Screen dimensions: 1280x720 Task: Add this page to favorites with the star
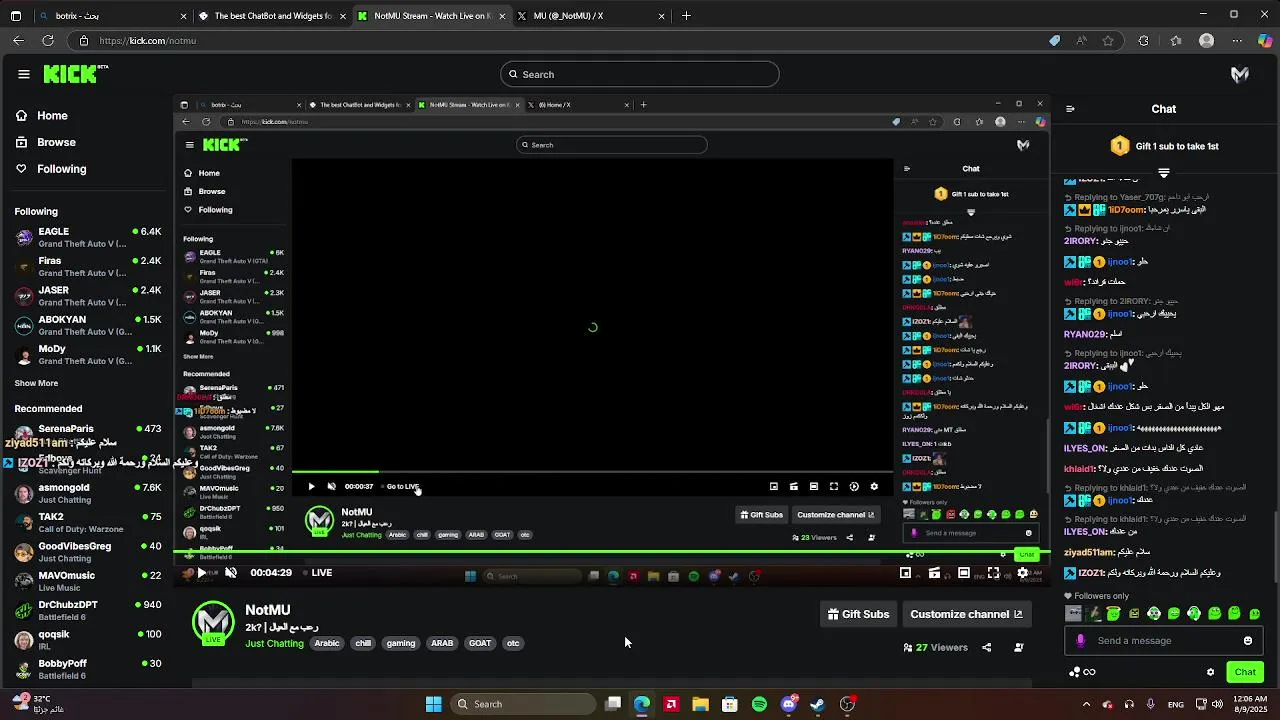click(x=1108, y=41)
